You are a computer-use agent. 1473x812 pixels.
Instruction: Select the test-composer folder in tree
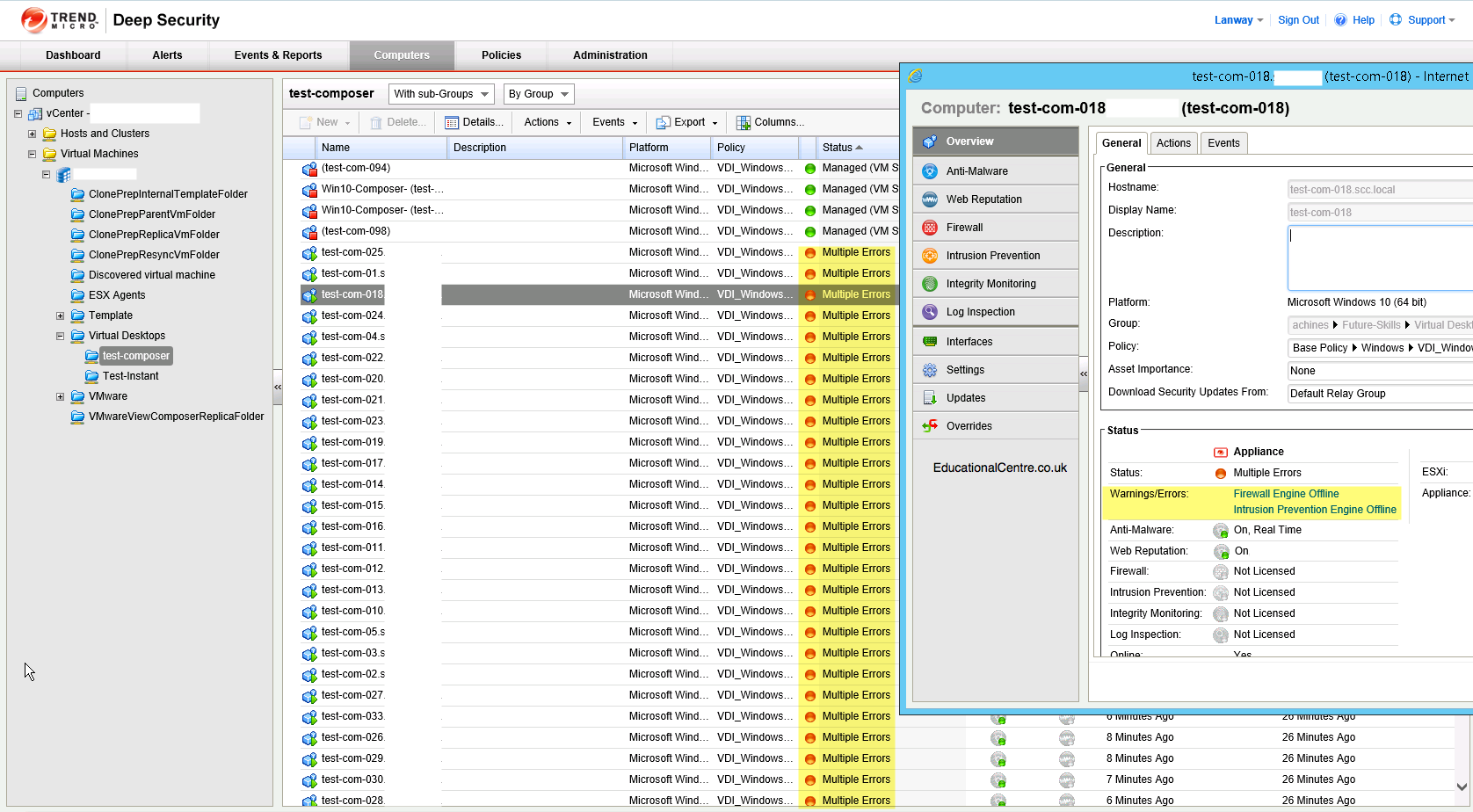click(x=135, y=356)
